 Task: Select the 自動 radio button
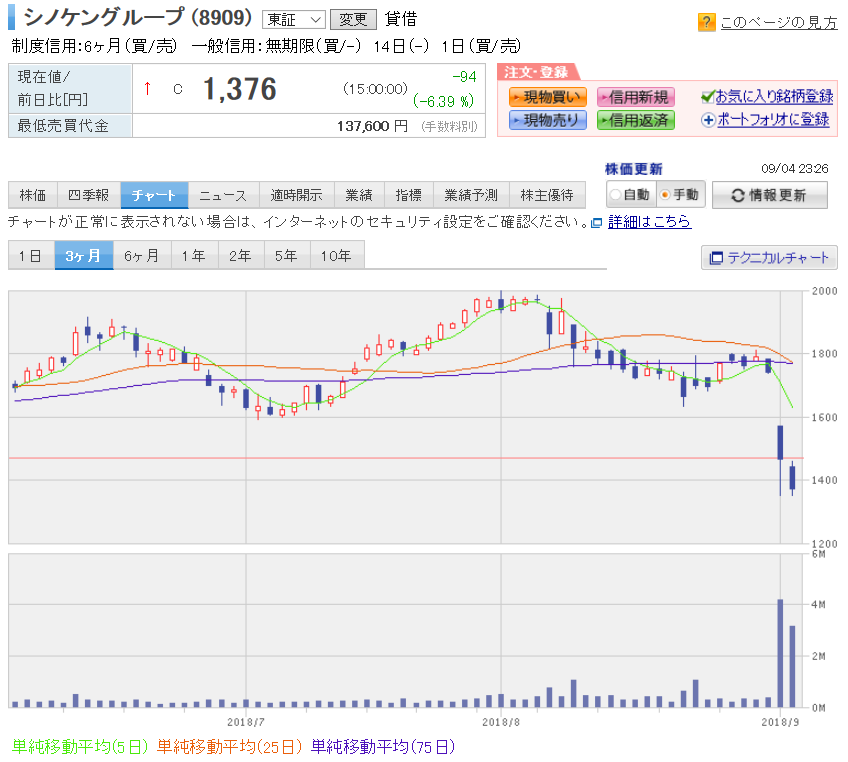coord(615,195)
